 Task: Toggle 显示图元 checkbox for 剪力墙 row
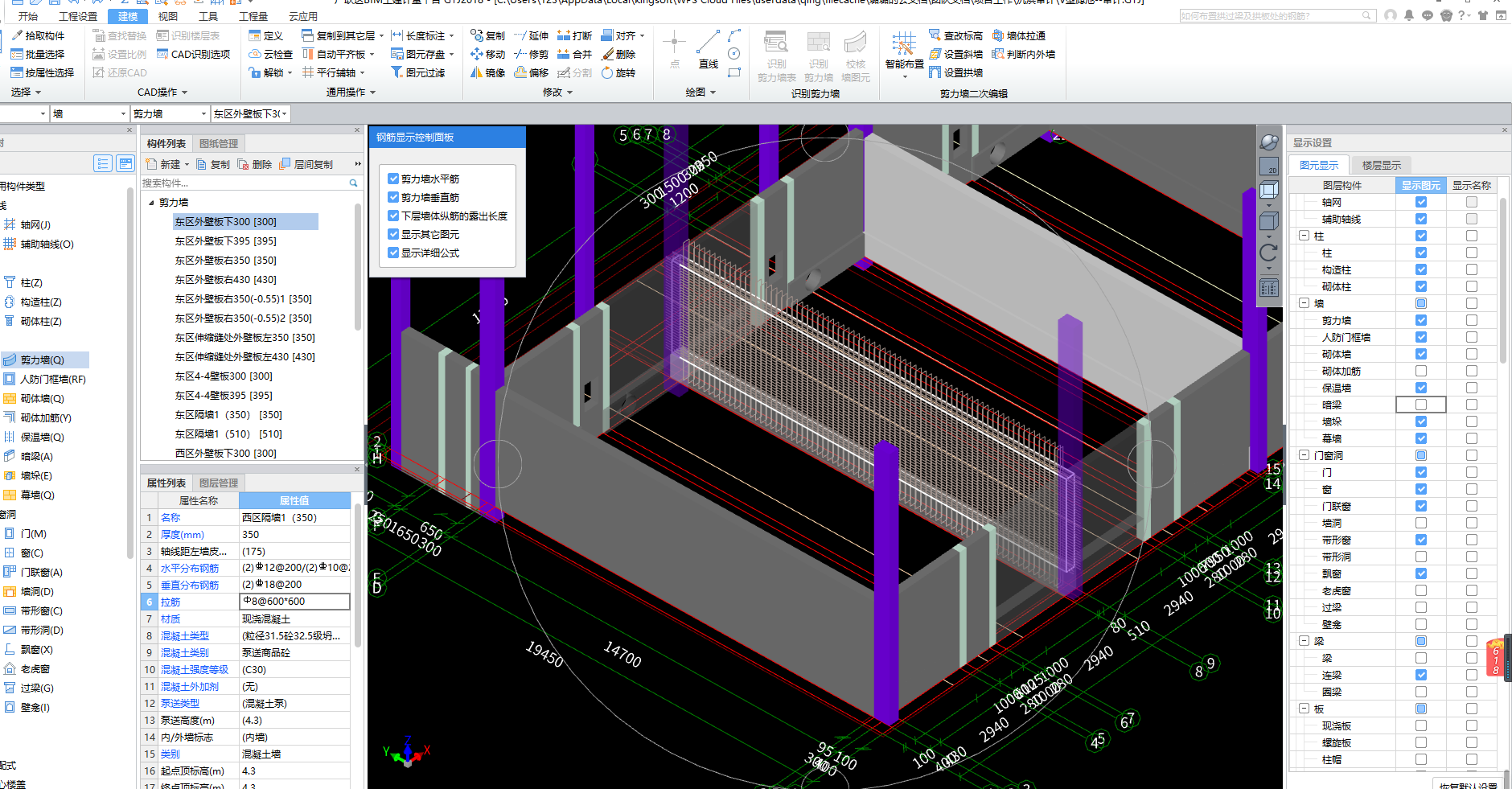(1421, 320)
